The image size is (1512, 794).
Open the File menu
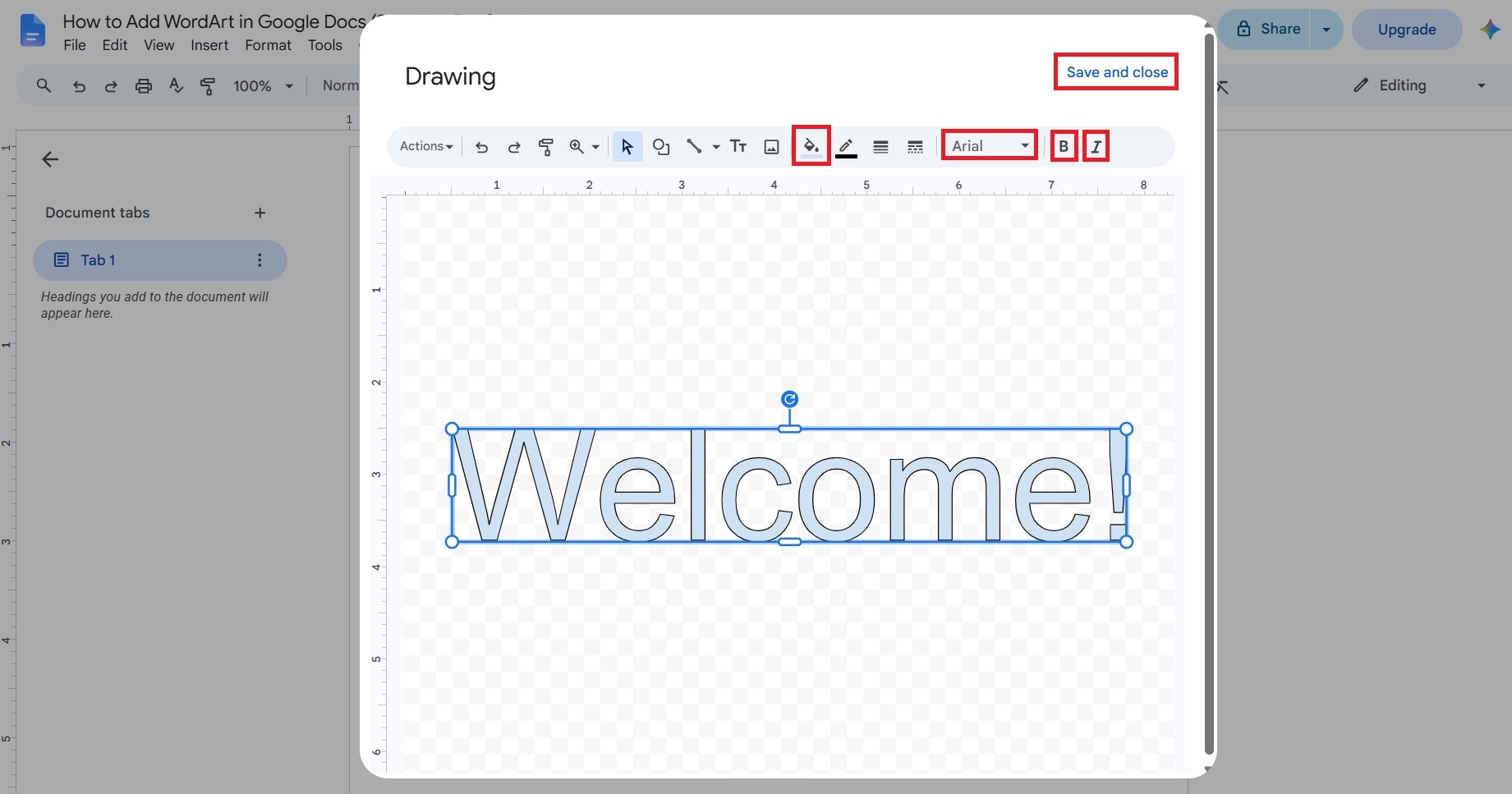pyautogui.click(x=75, y=45)
